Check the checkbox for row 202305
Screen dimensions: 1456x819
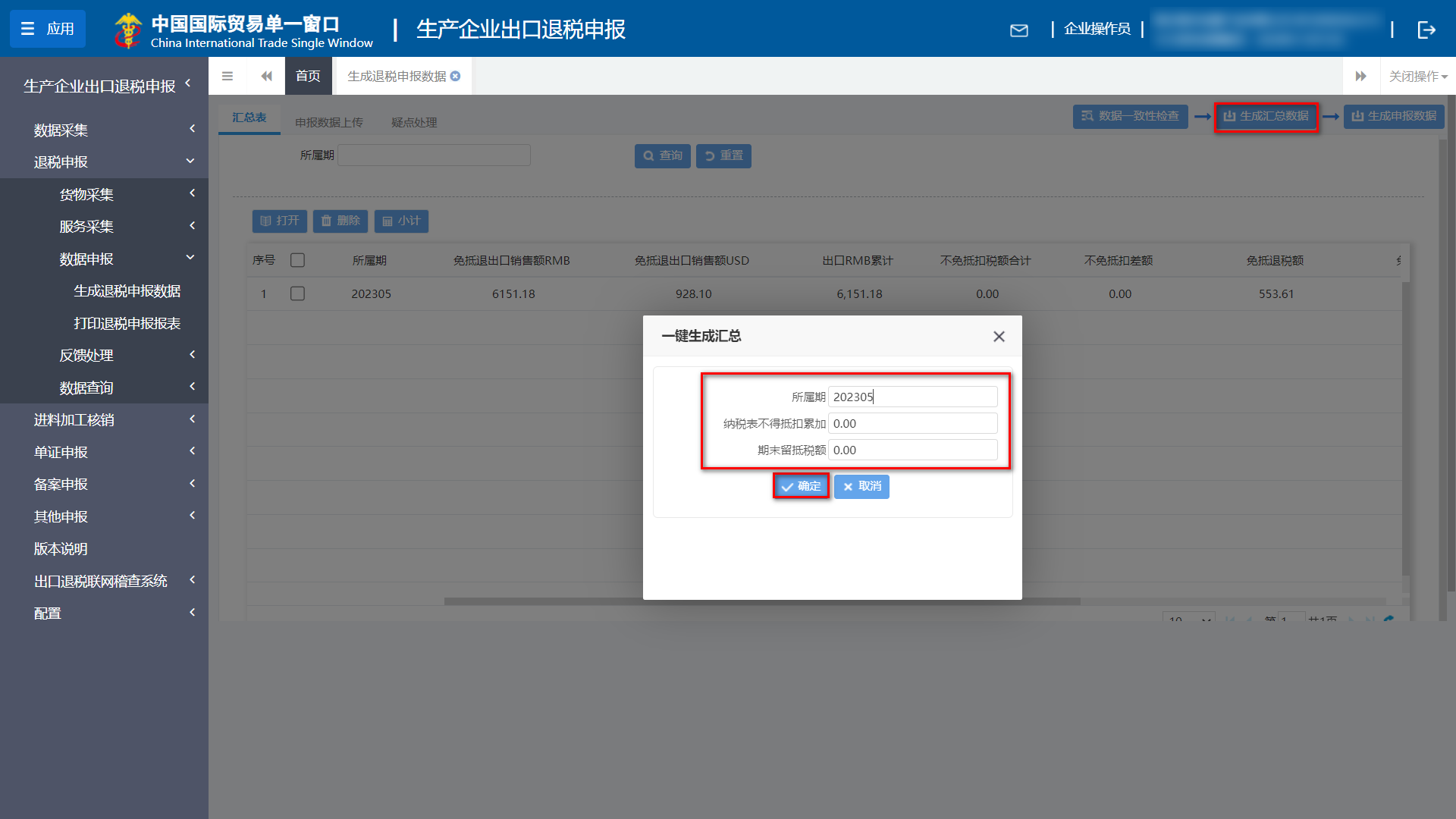coord(297,293)
